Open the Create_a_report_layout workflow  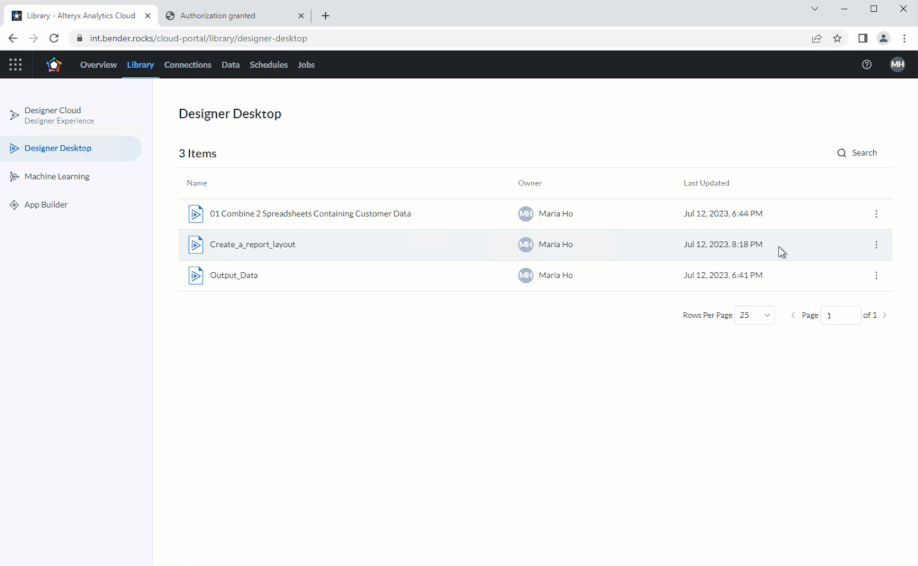point(252,244)
